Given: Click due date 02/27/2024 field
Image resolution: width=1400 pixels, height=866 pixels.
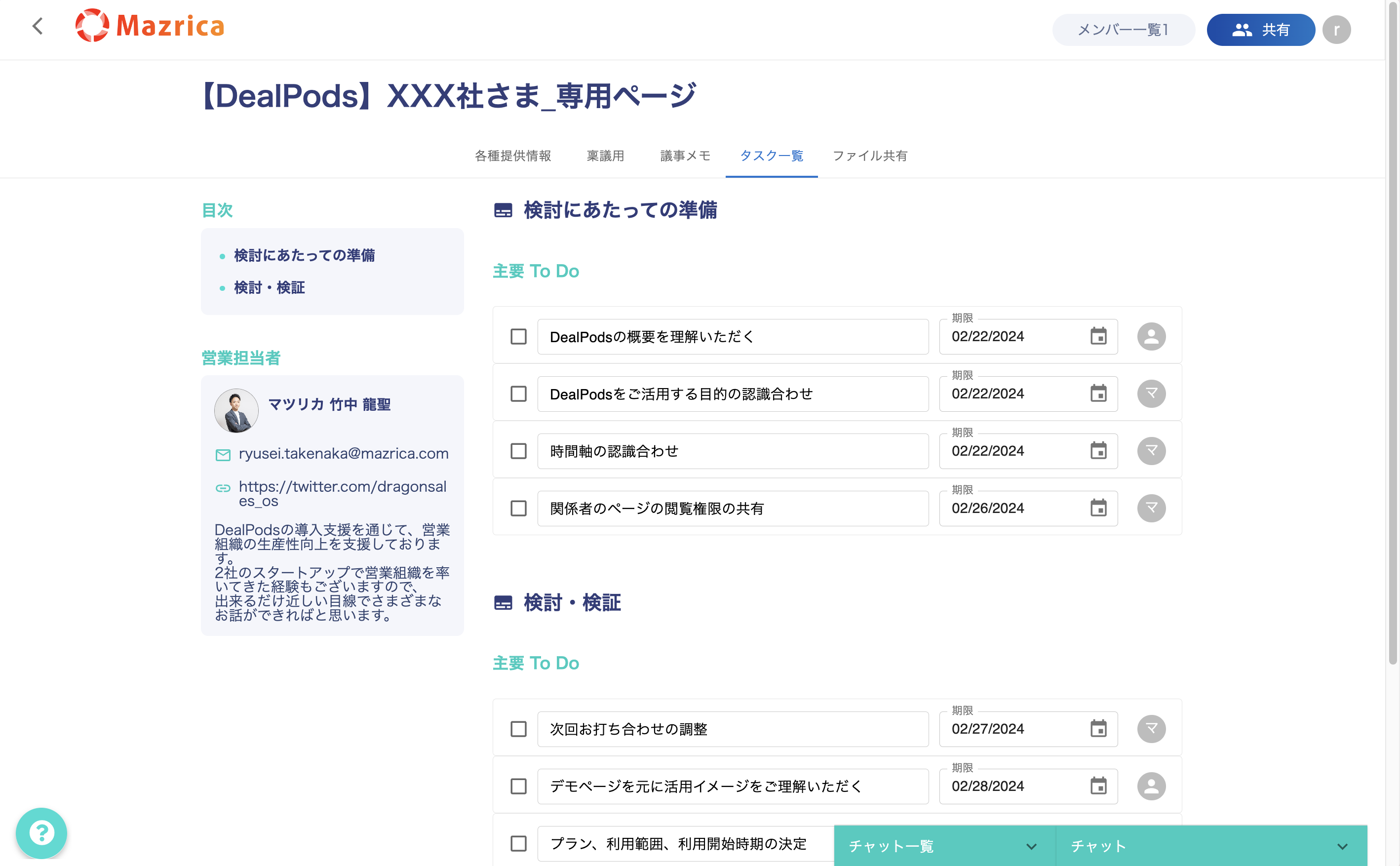Looking at the screenshot, I should click(x=1028, y=729).
